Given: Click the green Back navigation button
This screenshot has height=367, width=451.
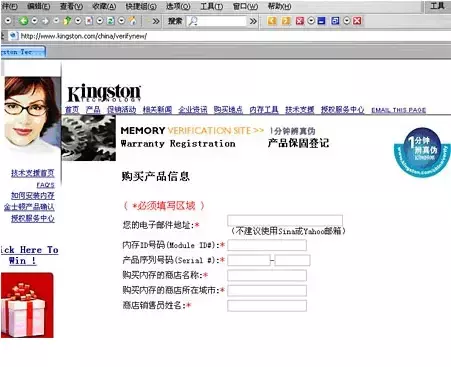Looking at the screenshot, I should coord(23,21).
